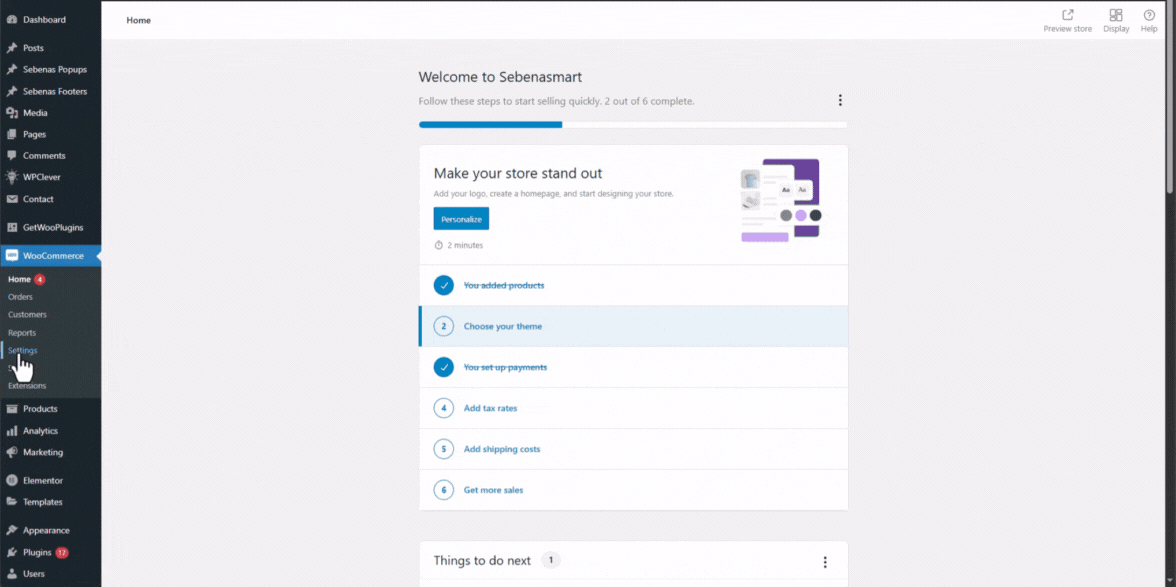Open the Media library icon
Image resolution: width=1176 pixels, height=587 pixels.
point(12,113)
